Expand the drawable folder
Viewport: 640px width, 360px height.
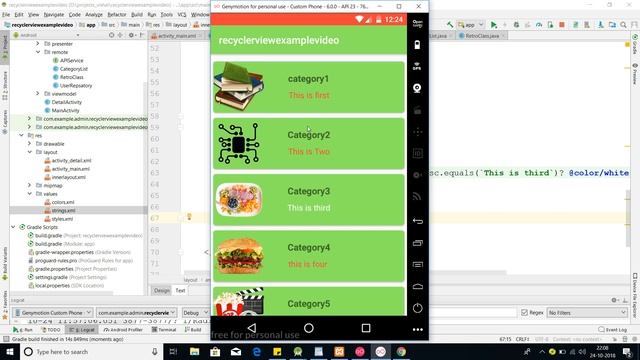[29, 144]
